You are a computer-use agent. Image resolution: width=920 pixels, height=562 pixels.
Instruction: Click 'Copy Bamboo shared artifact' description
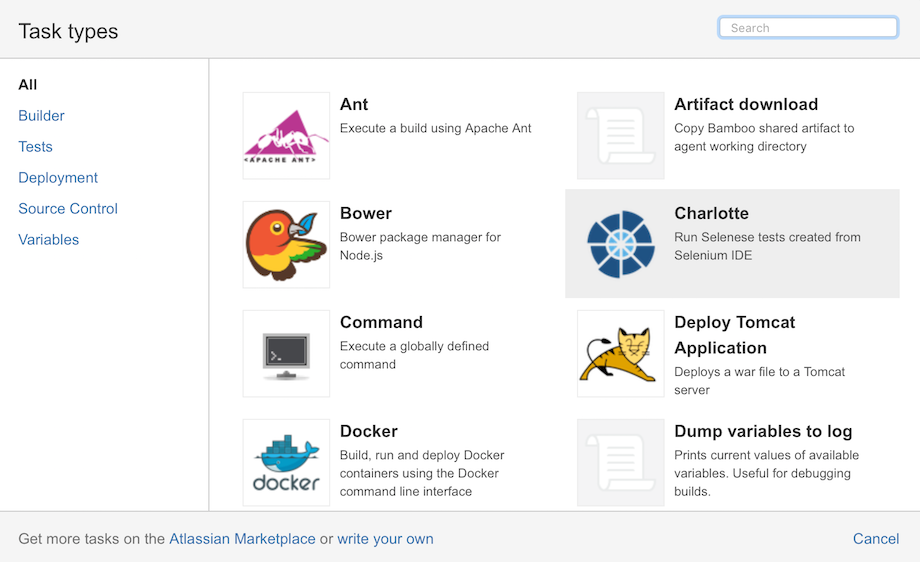pyautogui.click(x=764, y=137)
